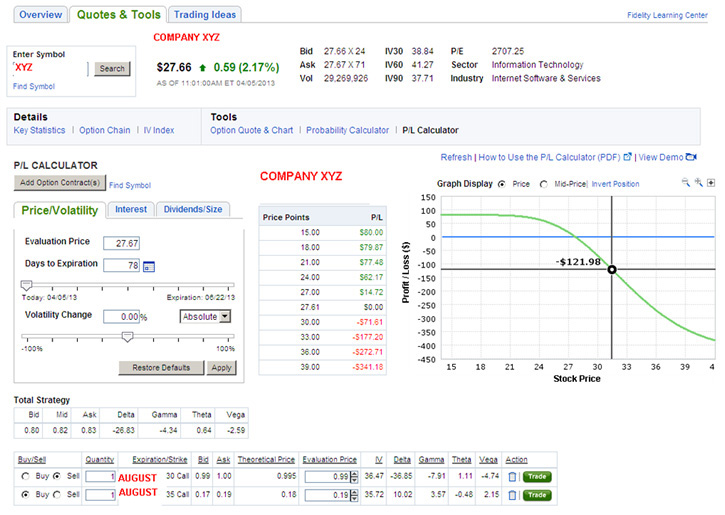Image resolution: width=725 pixels, height=515 pixels.
Task: Delete the 35 Call row with trash icon
Action: coord(511,494)
